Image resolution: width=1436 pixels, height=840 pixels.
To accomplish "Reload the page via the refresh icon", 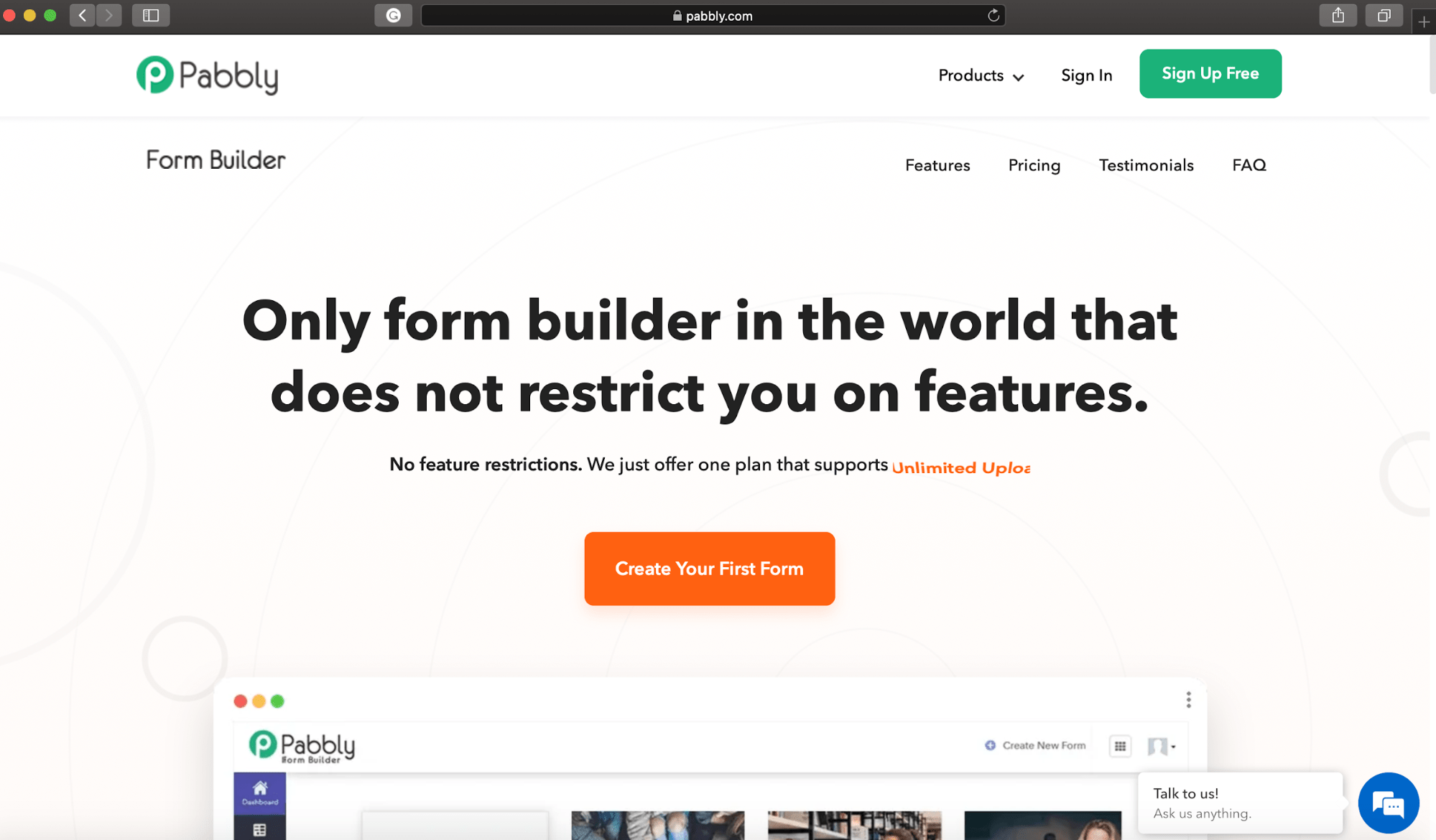I will [993, 15].
